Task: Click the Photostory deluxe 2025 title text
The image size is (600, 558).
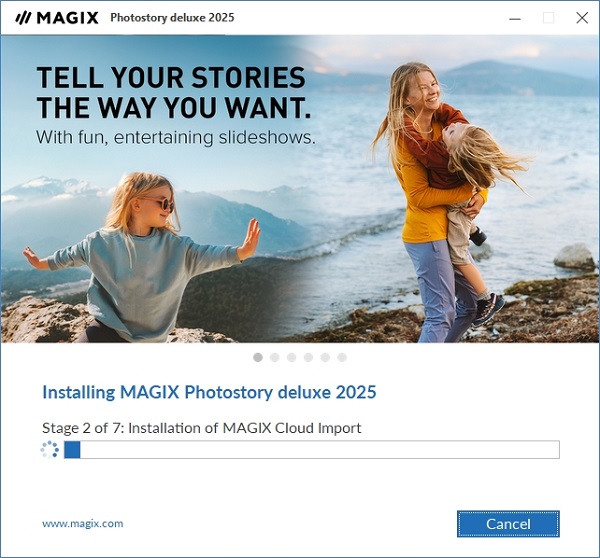Action: pyautogui.click(x=172, y=18)
